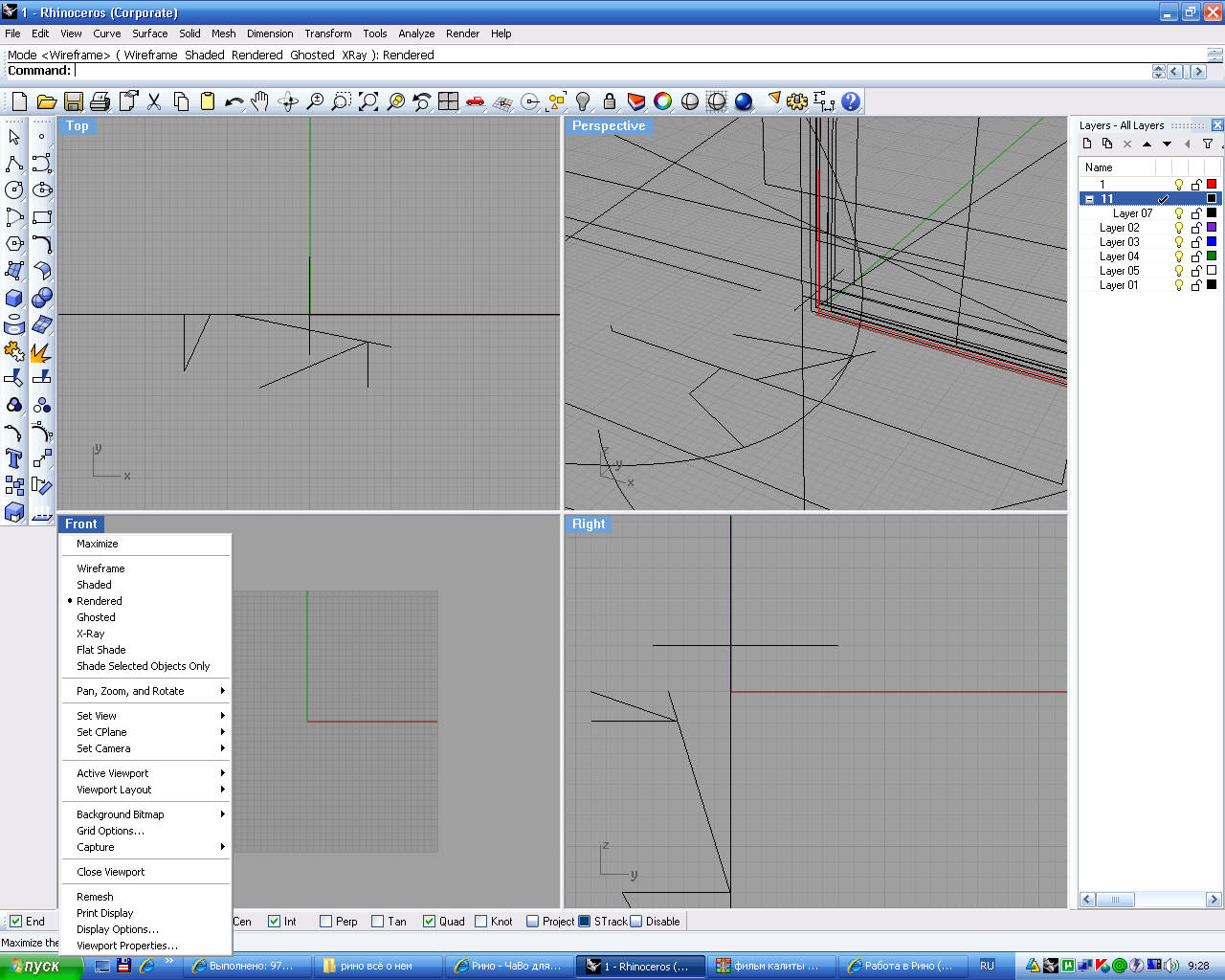Image resolution: width=1225 pixels, height=980 pixels.
Task: Click the Text tool icon in sidebar
Action: click(14, 458)
